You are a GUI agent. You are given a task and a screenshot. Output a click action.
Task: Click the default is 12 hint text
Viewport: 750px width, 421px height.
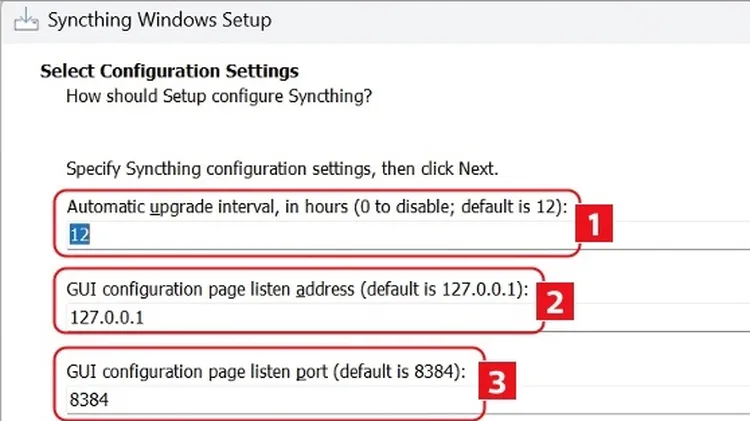[x=510, y=207]
